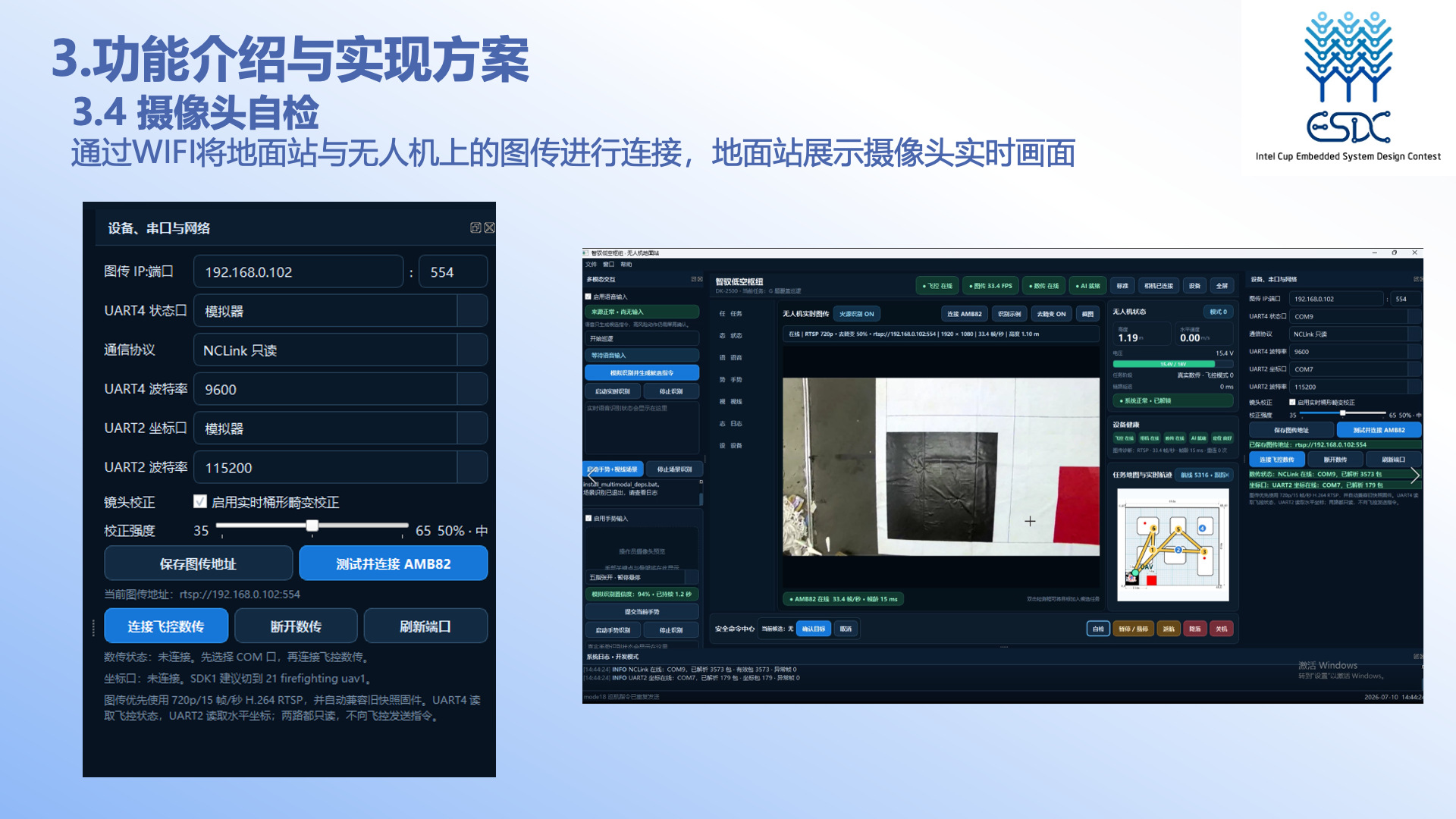This screenshot has height=819, width=1456.
Task: Click the 自检 self-check button
Action: click(x=1098, y=629)
